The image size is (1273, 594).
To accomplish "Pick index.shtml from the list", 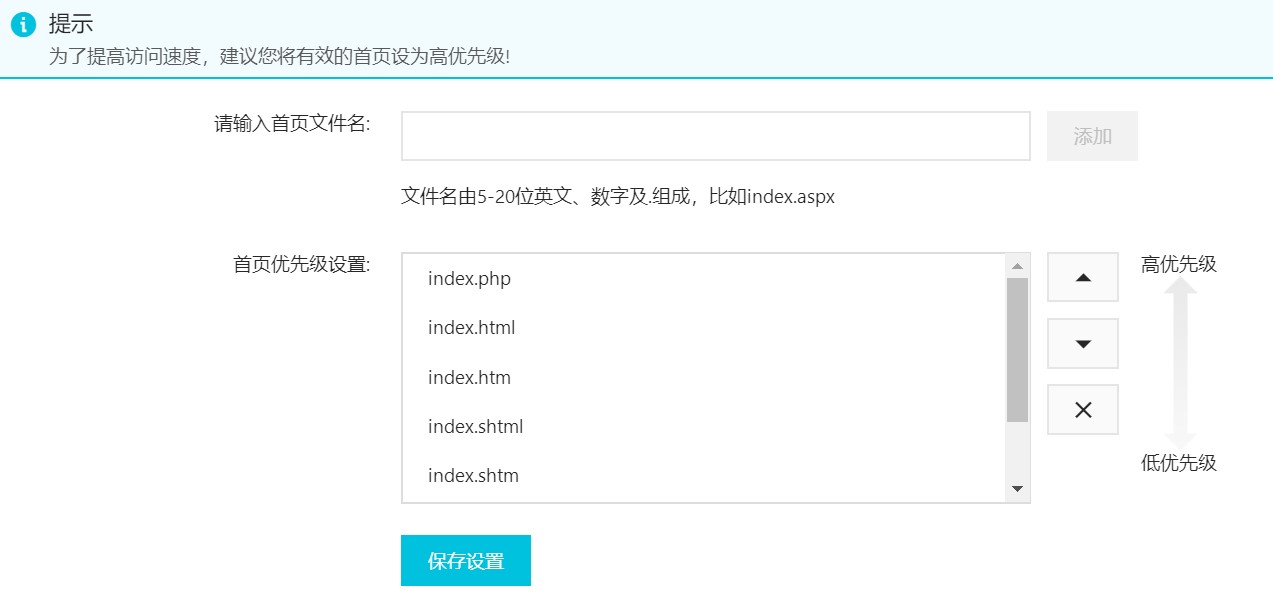I will click(475, 427).
